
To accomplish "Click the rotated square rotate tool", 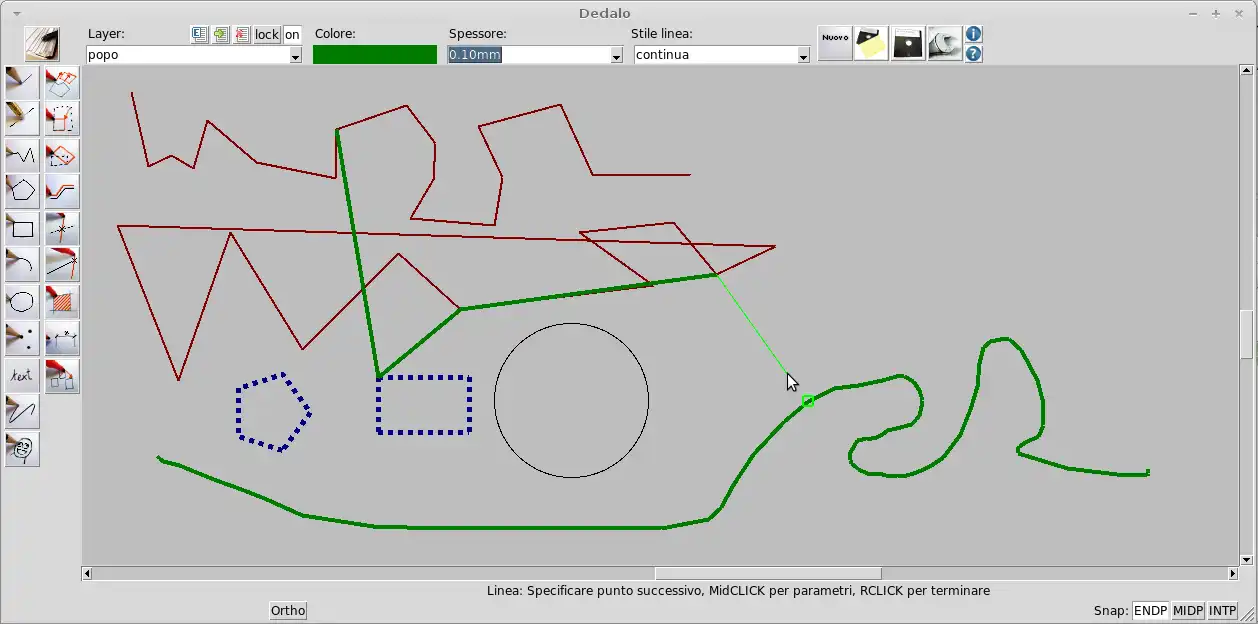I will [62, 155].
